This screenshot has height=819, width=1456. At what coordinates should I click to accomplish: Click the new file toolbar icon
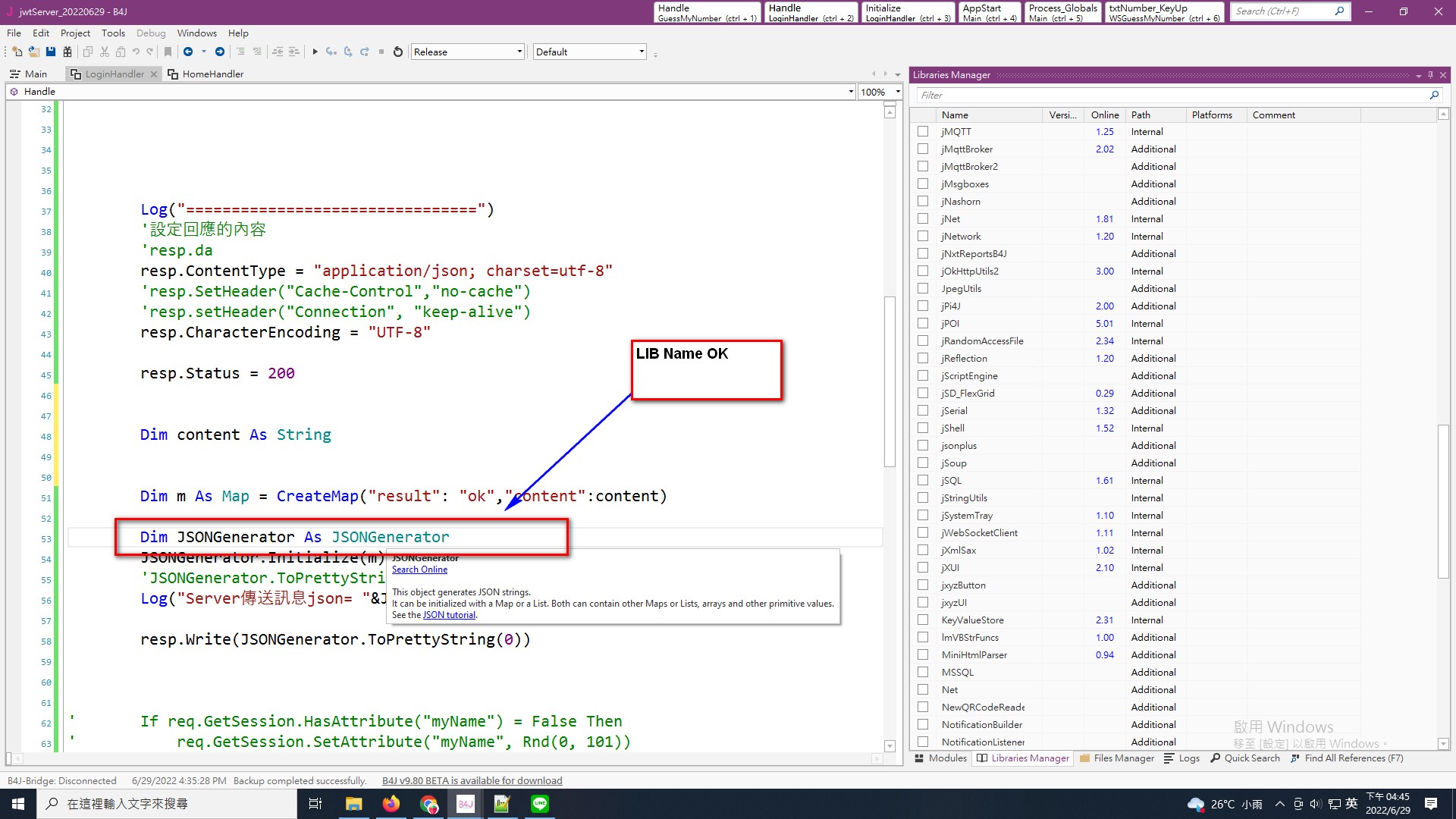[x=17, y=52]
